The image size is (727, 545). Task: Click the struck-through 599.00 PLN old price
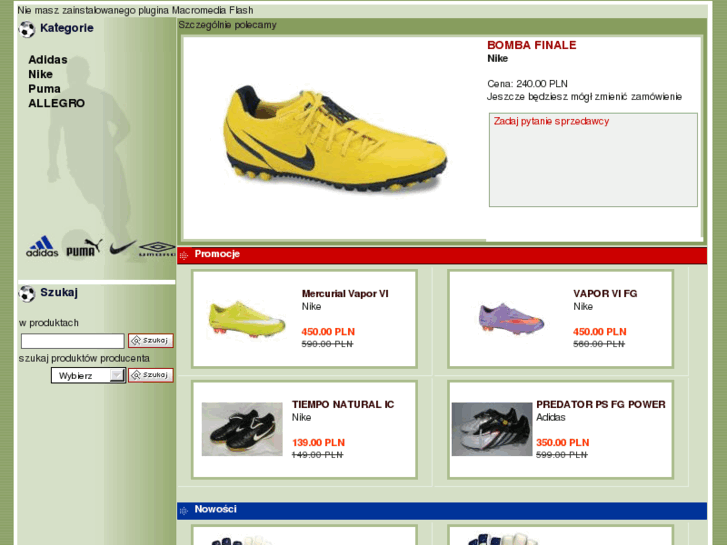[562, 455]
